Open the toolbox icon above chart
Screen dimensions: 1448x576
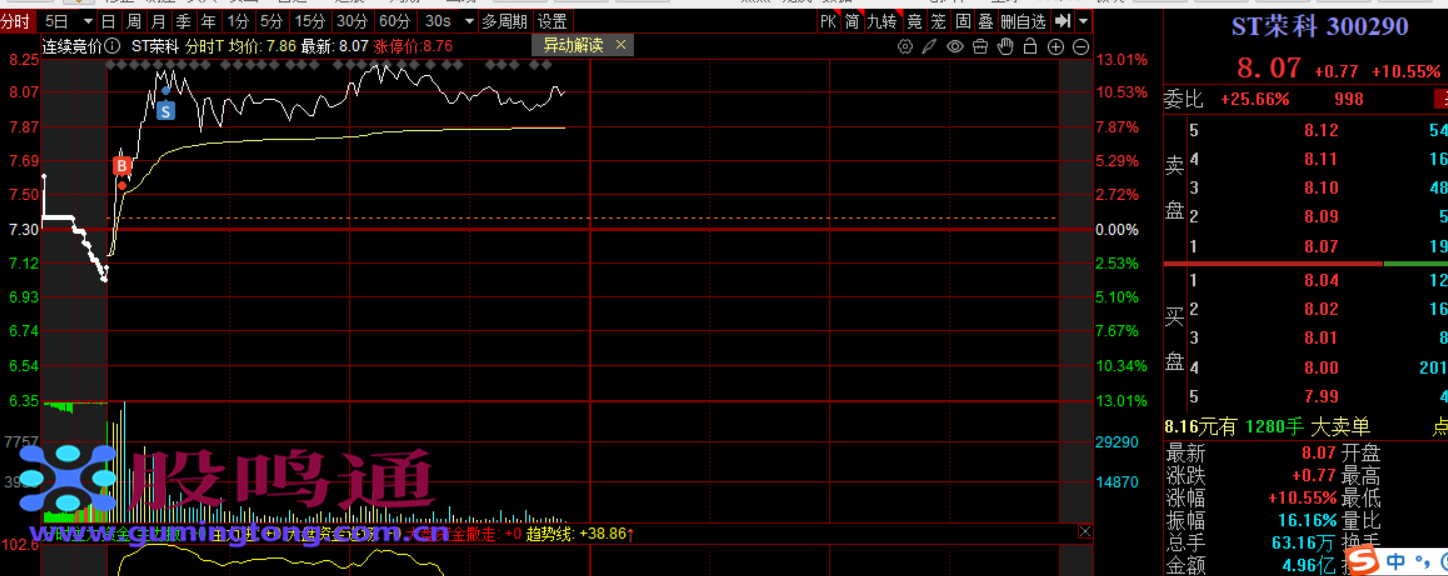click(x=980, y=46)
